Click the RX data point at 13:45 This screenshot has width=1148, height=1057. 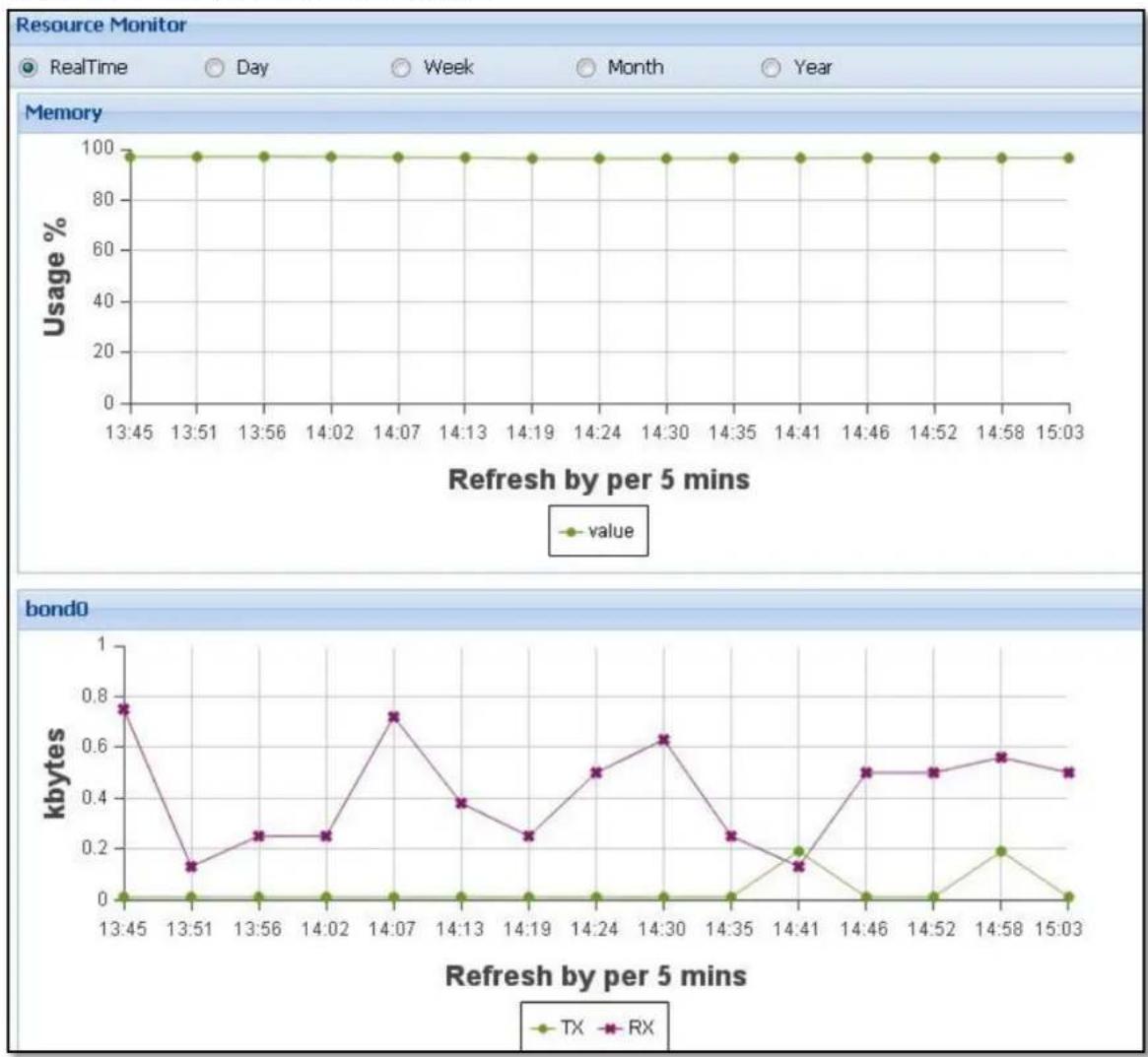click(x=124, y=709)
